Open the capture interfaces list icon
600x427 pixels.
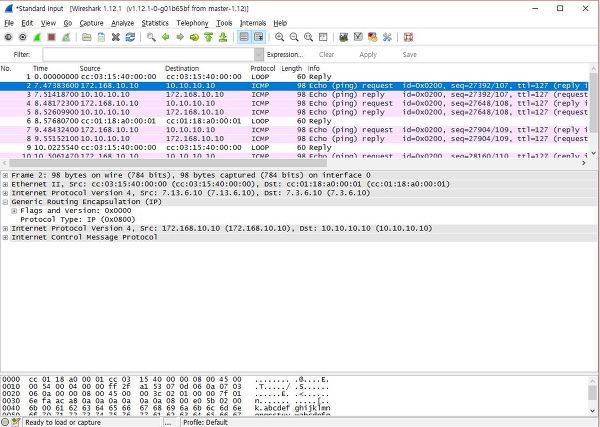pos(8,37)
